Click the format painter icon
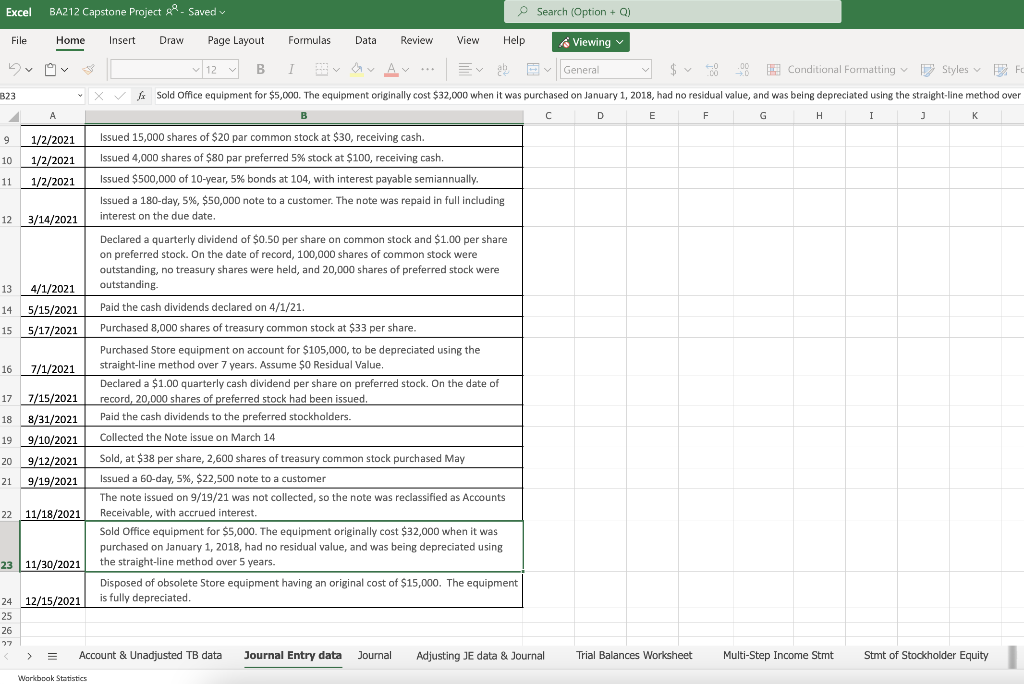 click(x=86, y=69)
